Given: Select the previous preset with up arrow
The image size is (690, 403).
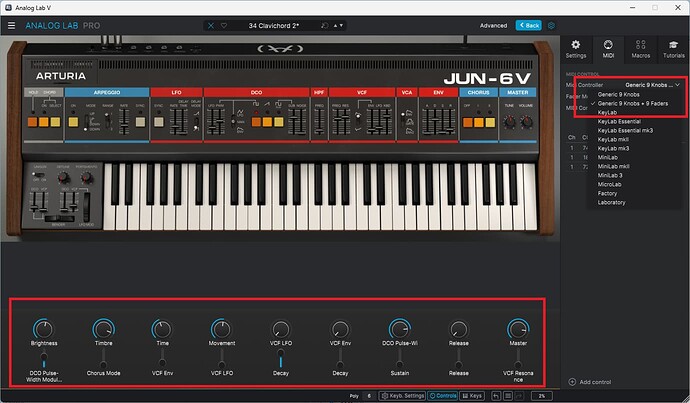Looking at the screenshot, I should pos(335,26).
